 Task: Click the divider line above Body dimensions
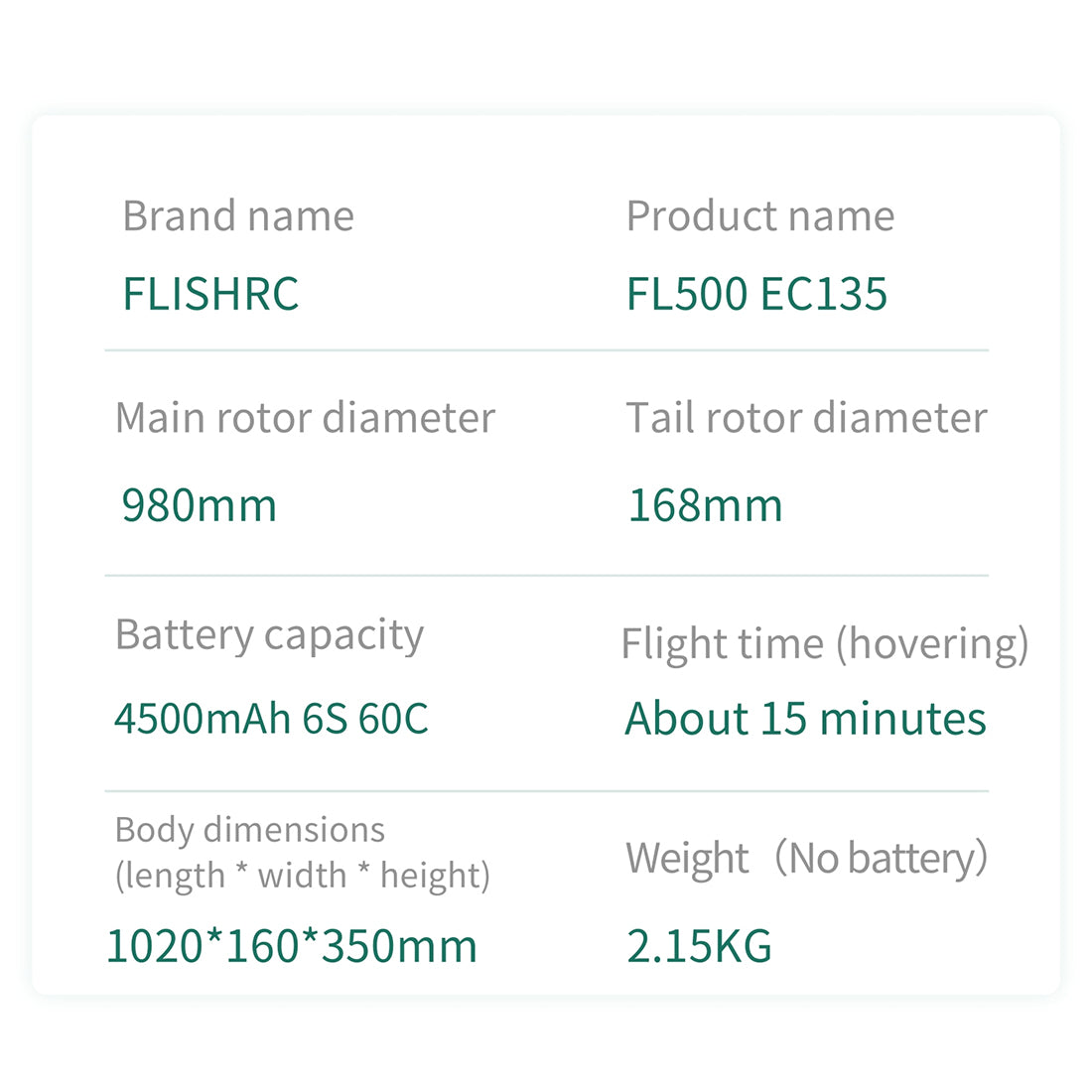point(546,791)
